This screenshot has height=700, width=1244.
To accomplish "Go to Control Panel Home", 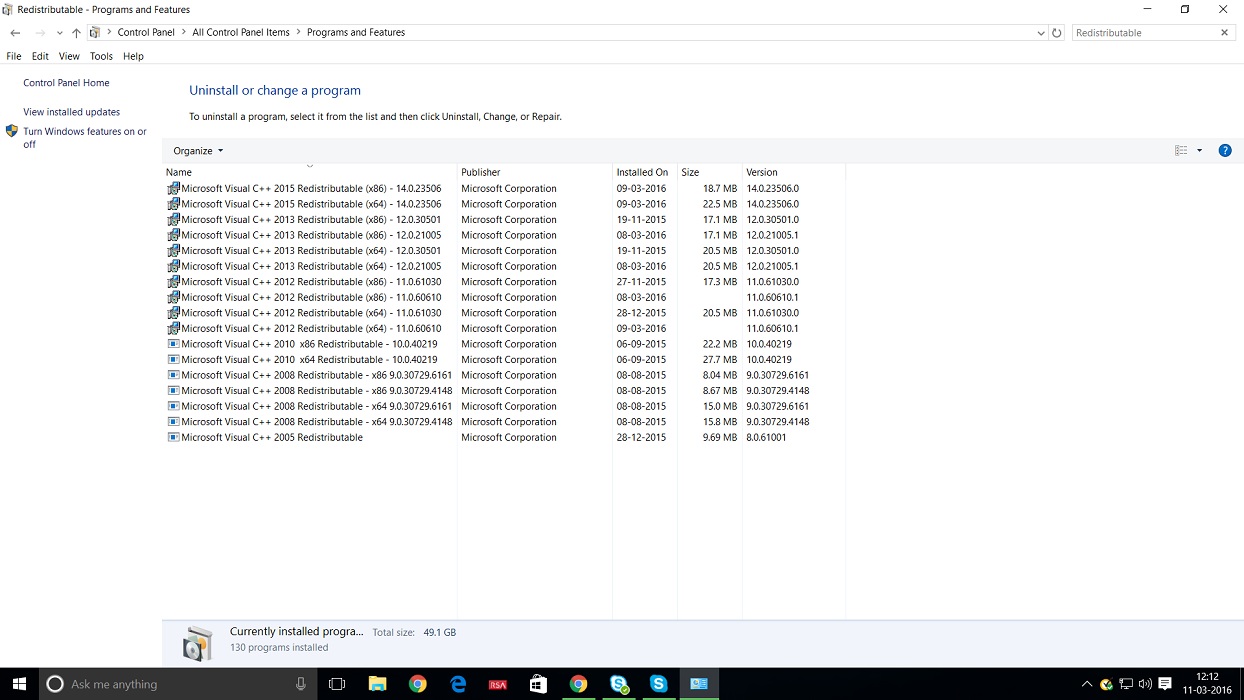I will click(66, 83).
